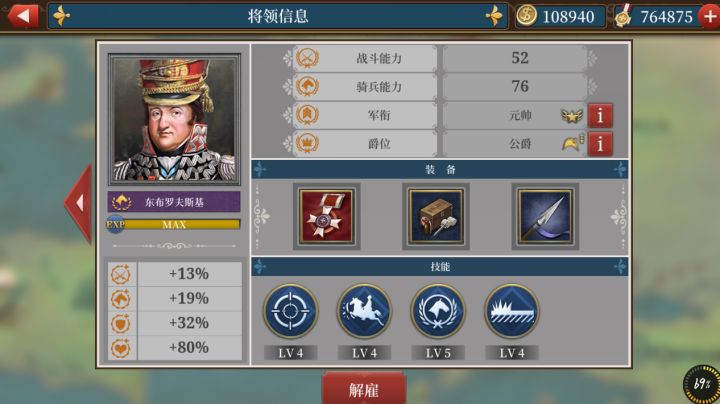Open the supply crate equipment slot
The width and height of the screenshot is (720, 404).
(436, 217)
